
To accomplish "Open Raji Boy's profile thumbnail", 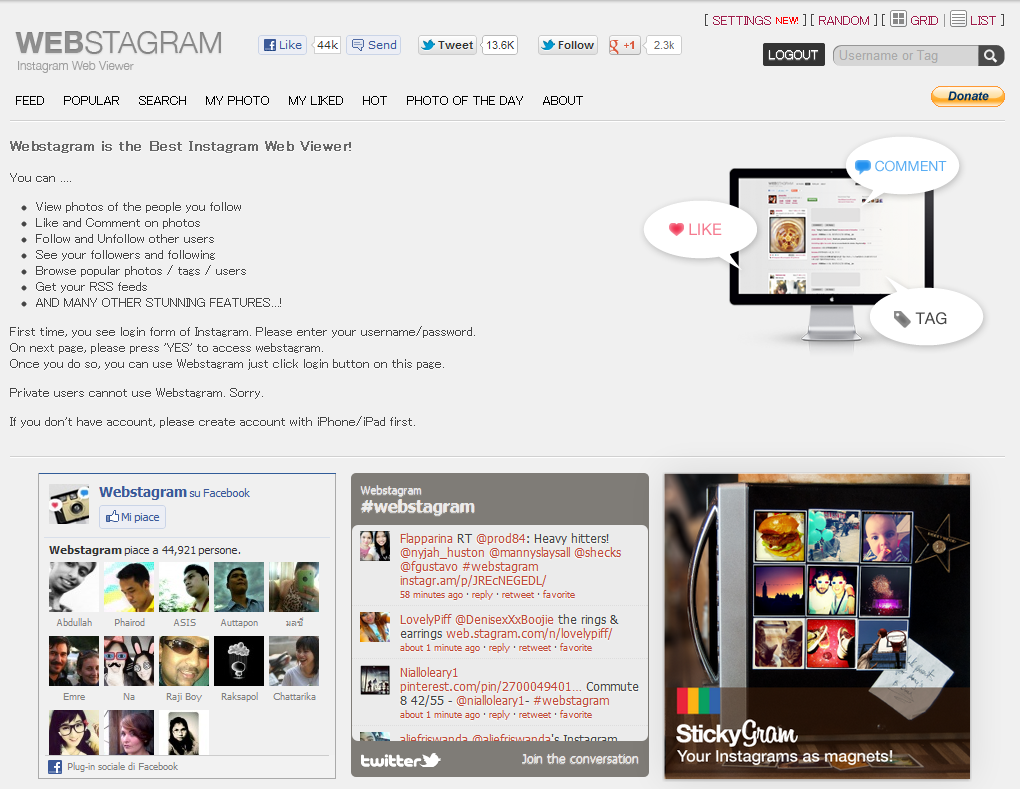I will (184, 661).
